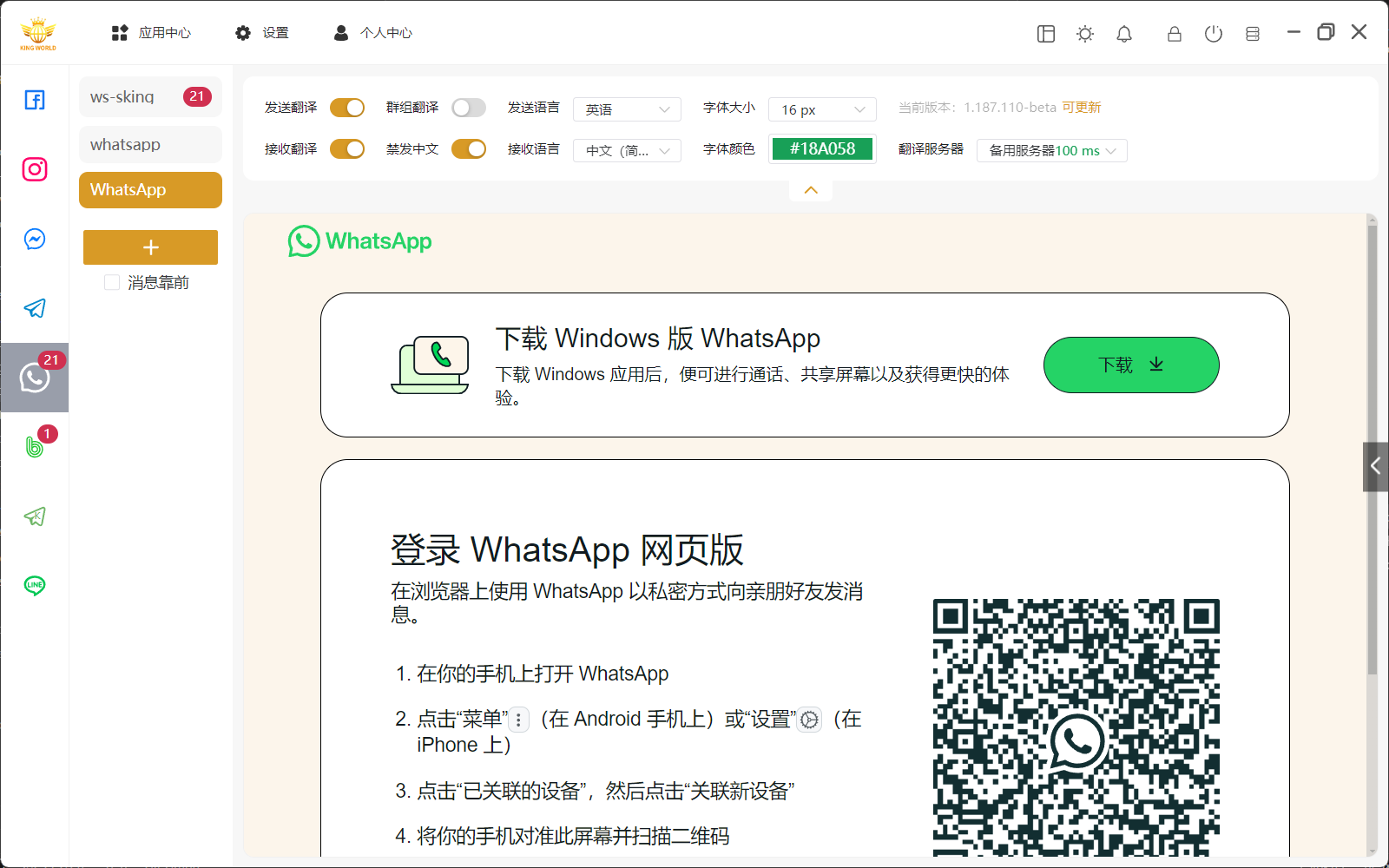The image size is (1389, 868).
Task: Open LINE from the sidebar
Action: (34, 586)
